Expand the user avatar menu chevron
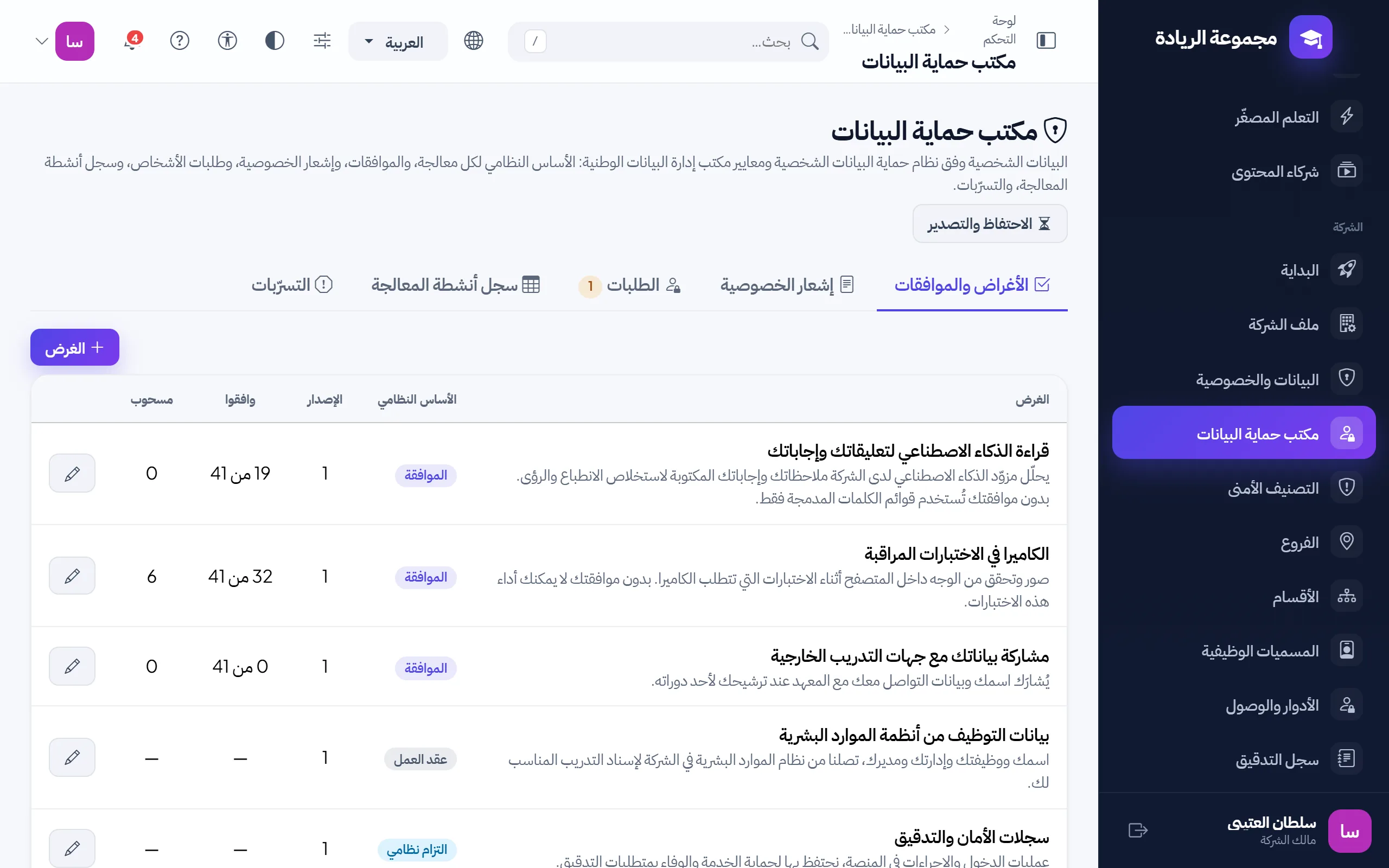Screen dimensions: 1389x868 41,41
